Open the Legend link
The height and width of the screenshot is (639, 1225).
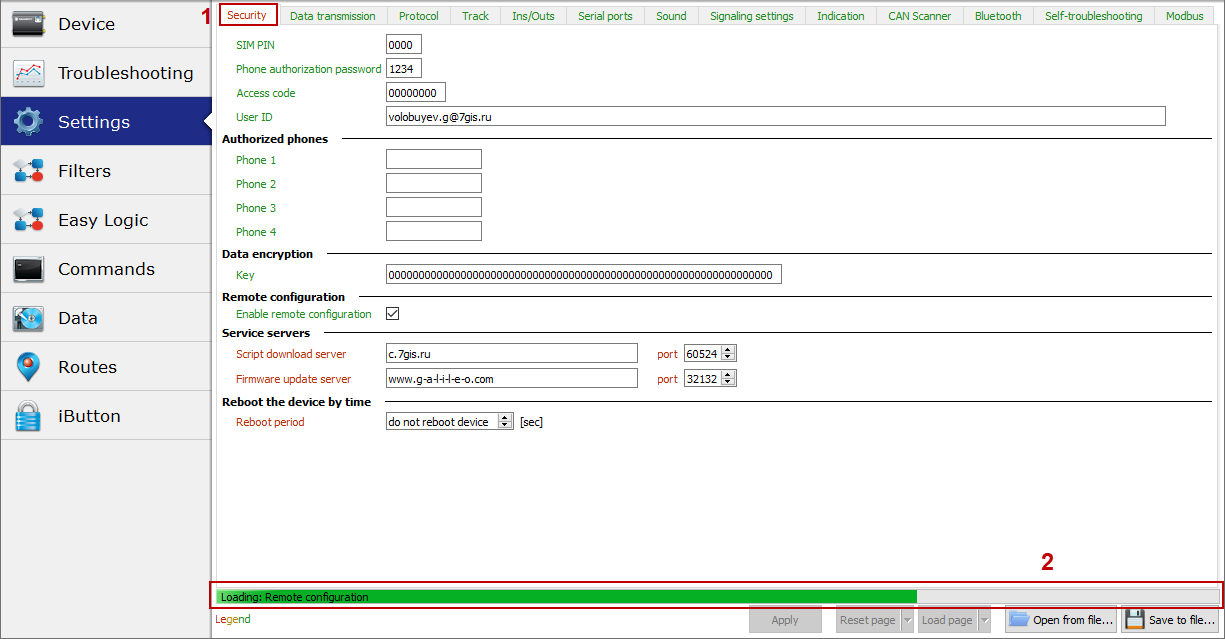[233, 619]
